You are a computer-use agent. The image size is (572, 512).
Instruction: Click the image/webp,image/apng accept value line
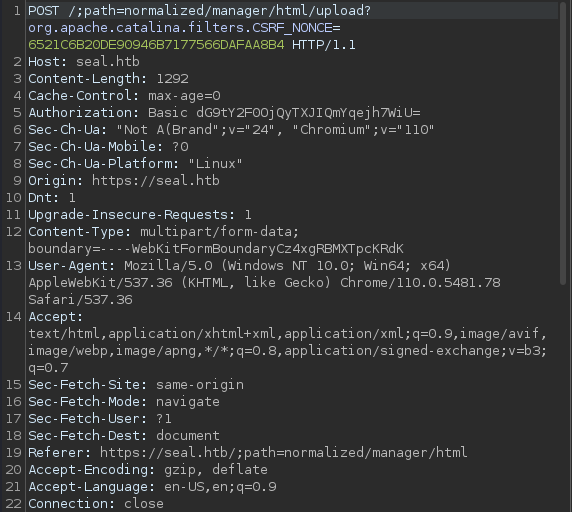(287, 350)
